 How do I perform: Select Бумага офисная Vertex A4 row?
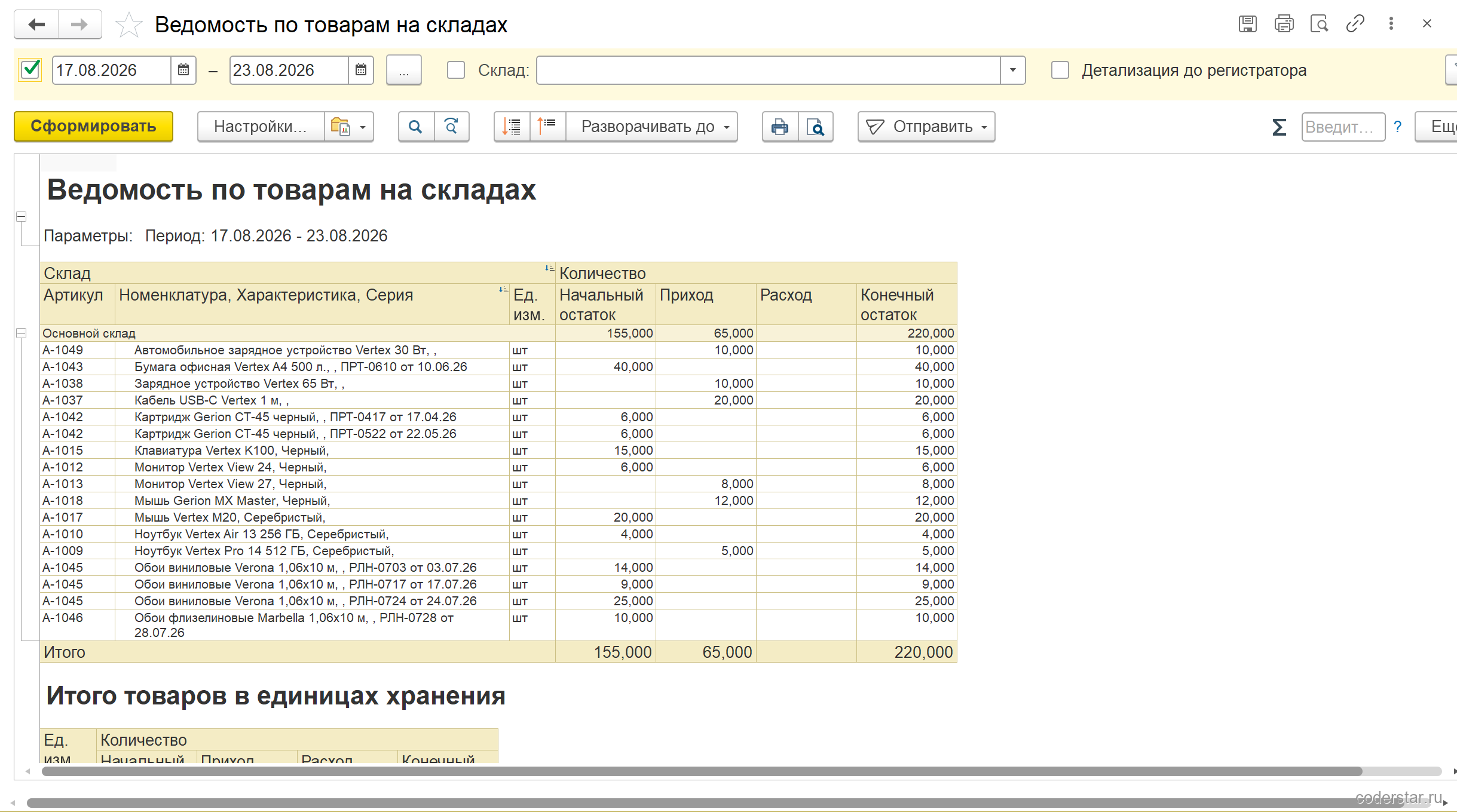498,367
